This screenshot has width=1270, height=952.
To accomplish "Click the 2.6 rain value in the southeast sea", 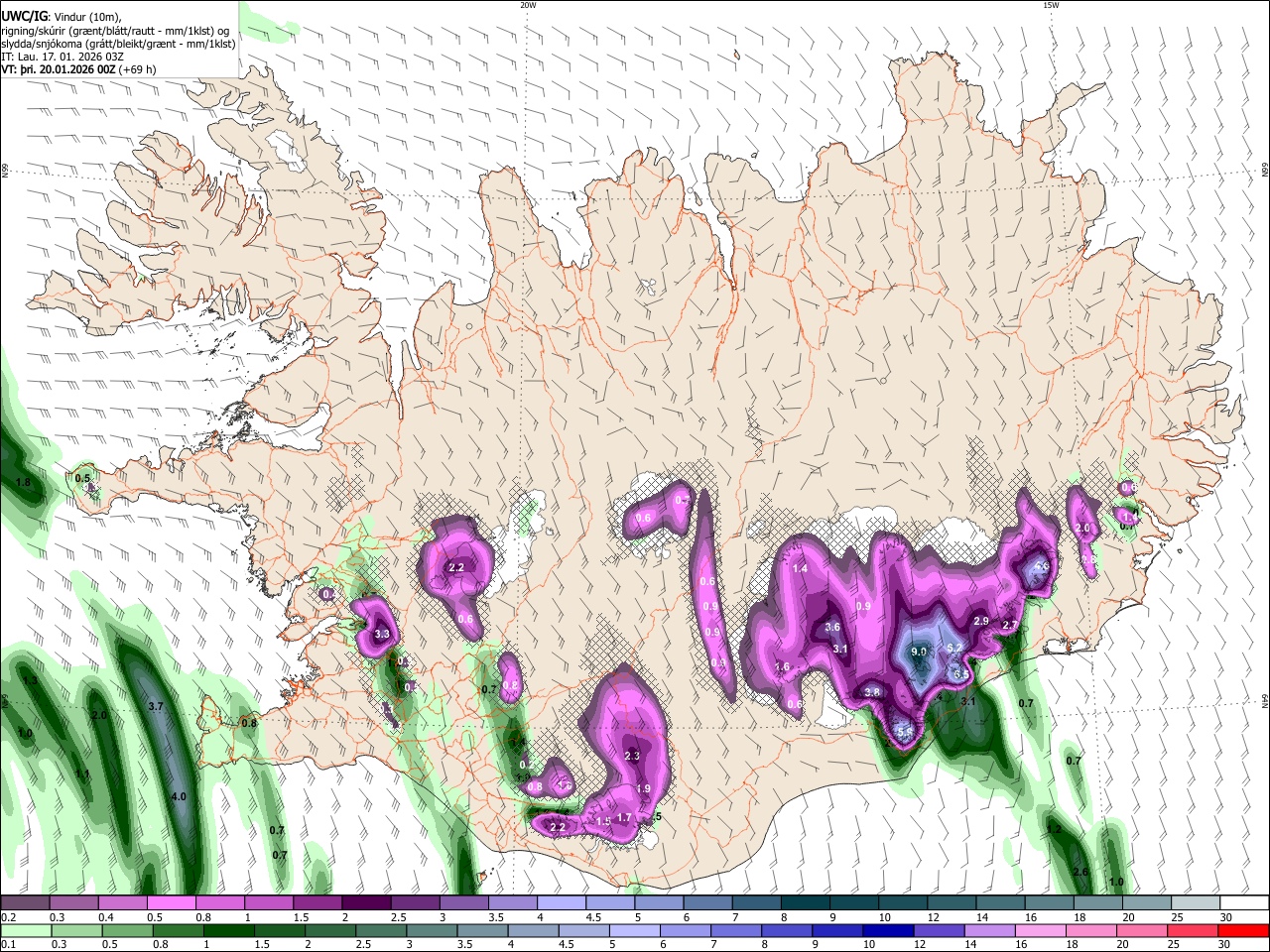I will click(x=1081, y=872).
